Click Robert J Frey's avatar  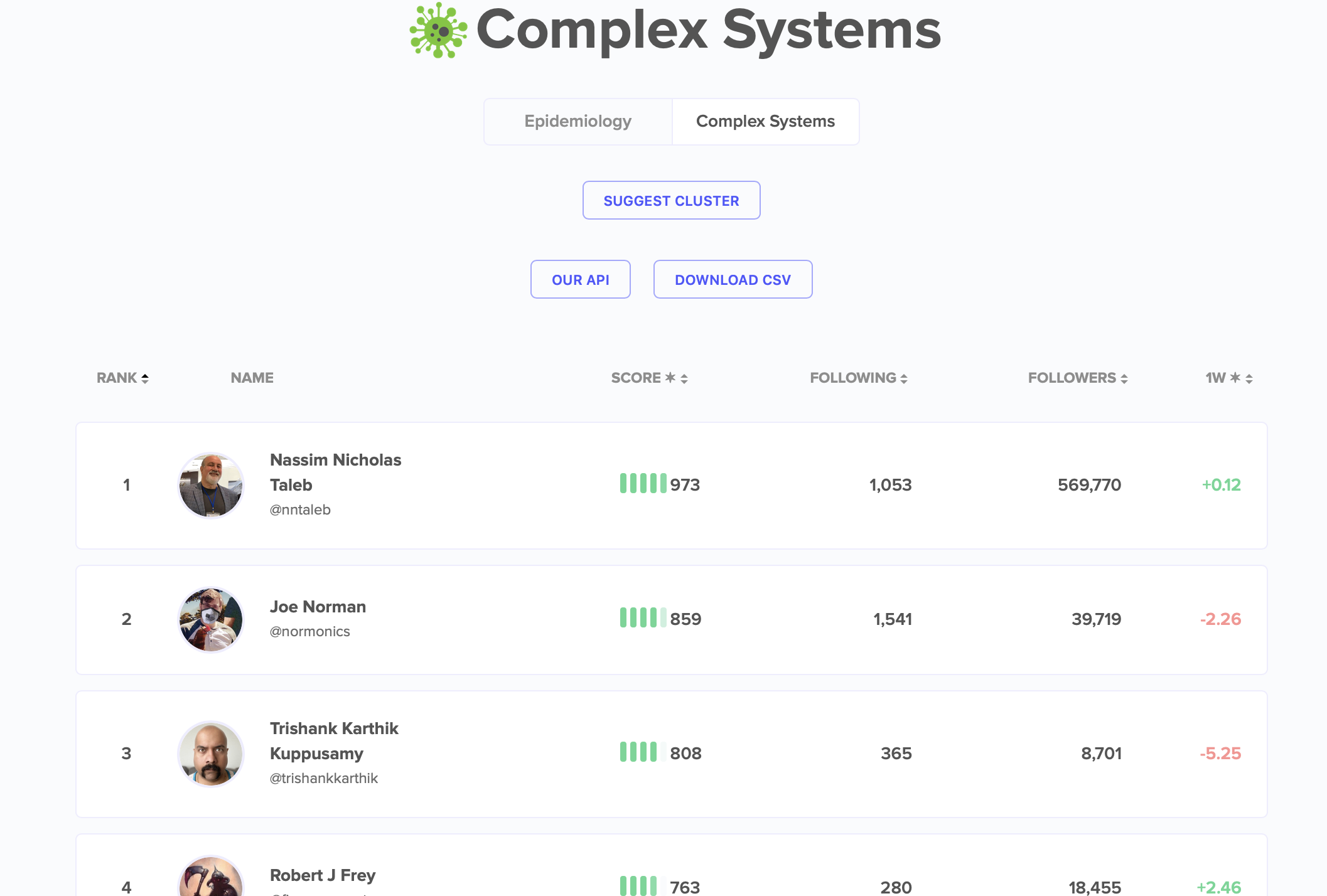pyautogui.click(x=211, y=878)
